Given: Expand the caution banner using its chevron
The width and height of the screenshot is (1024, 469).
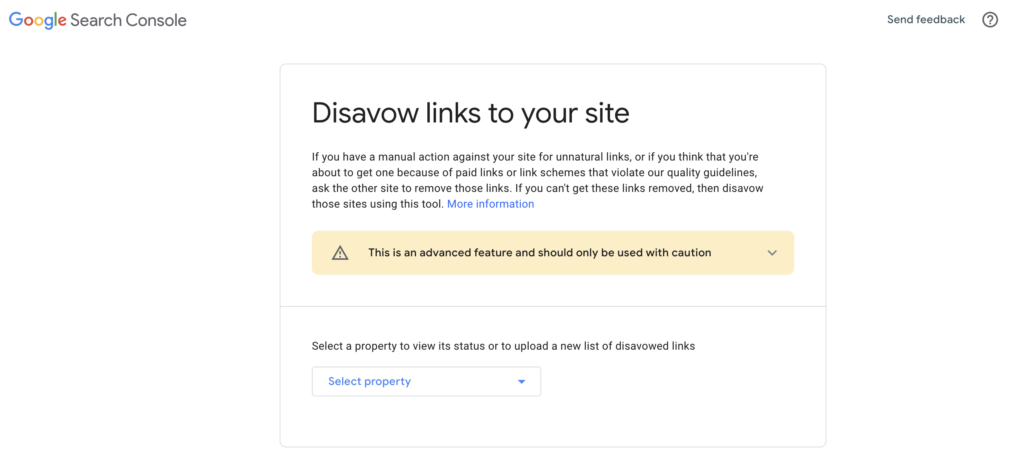Looking at the screenshot, I should coord(772,253).
